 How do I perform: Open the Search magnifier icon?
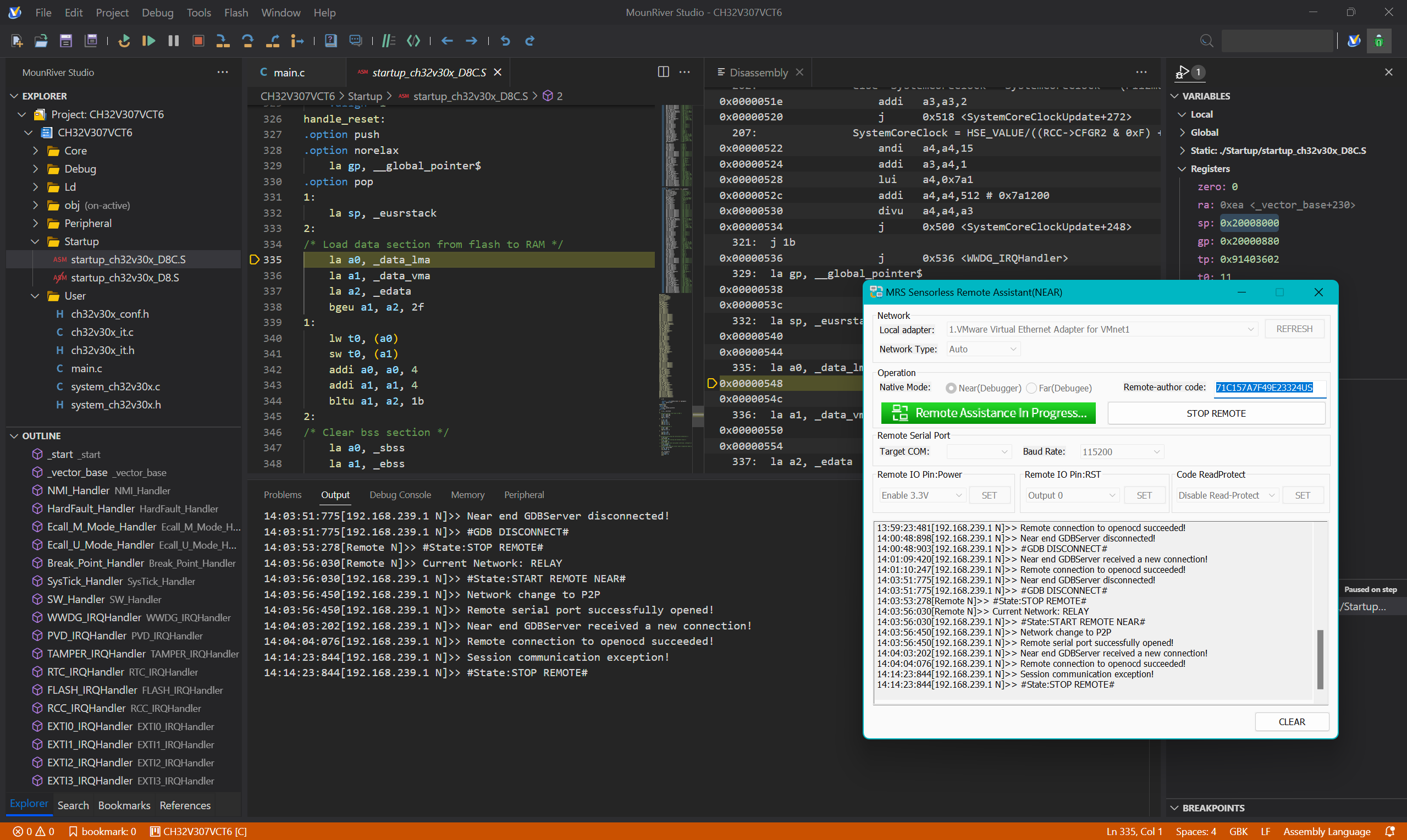(1206, 41)
